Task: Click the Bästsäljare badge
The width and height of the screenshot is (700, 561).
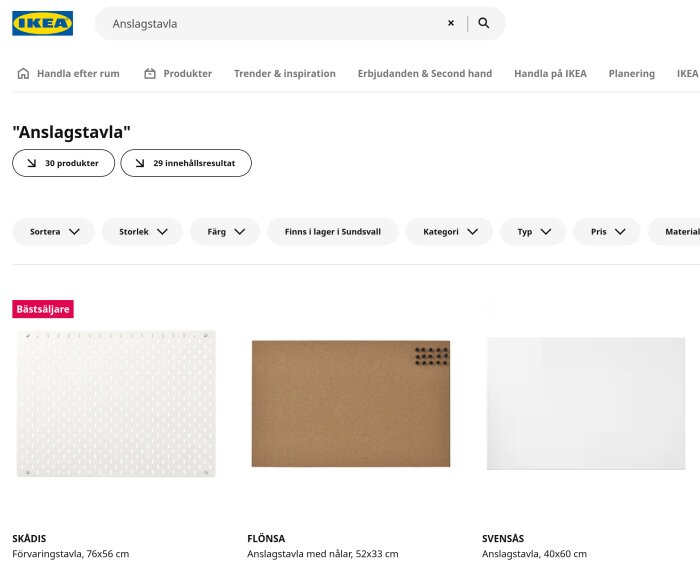Action: tap(43, 309)
